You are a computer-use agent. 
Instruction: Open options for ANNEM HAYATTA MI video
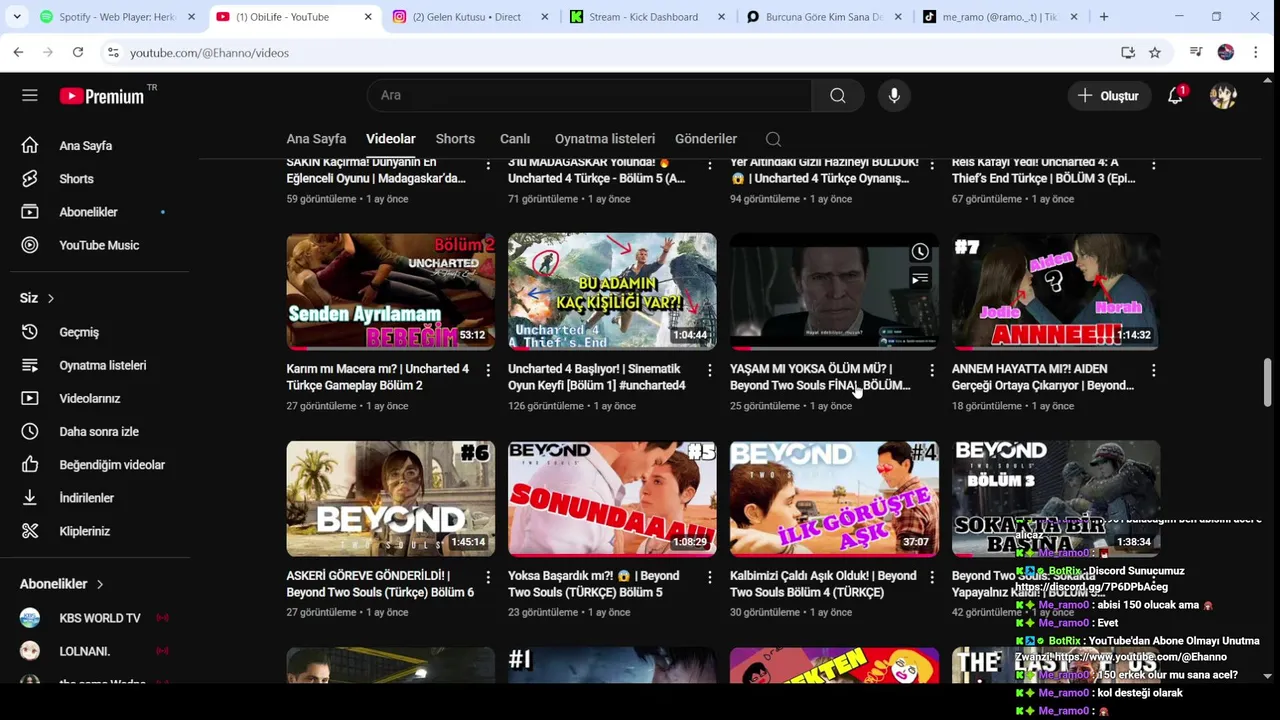pyautogui.click(x=1153, y=371)
